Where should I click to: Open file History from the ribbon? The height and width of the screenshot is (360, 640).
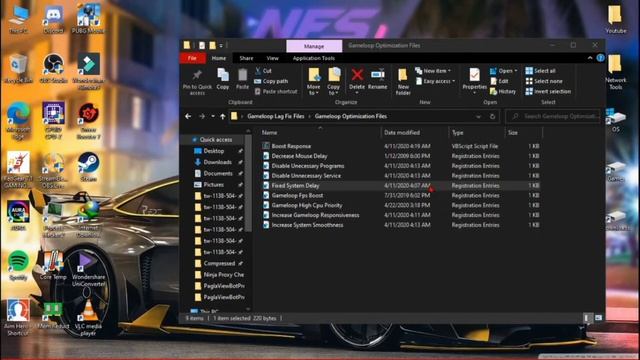503,91
